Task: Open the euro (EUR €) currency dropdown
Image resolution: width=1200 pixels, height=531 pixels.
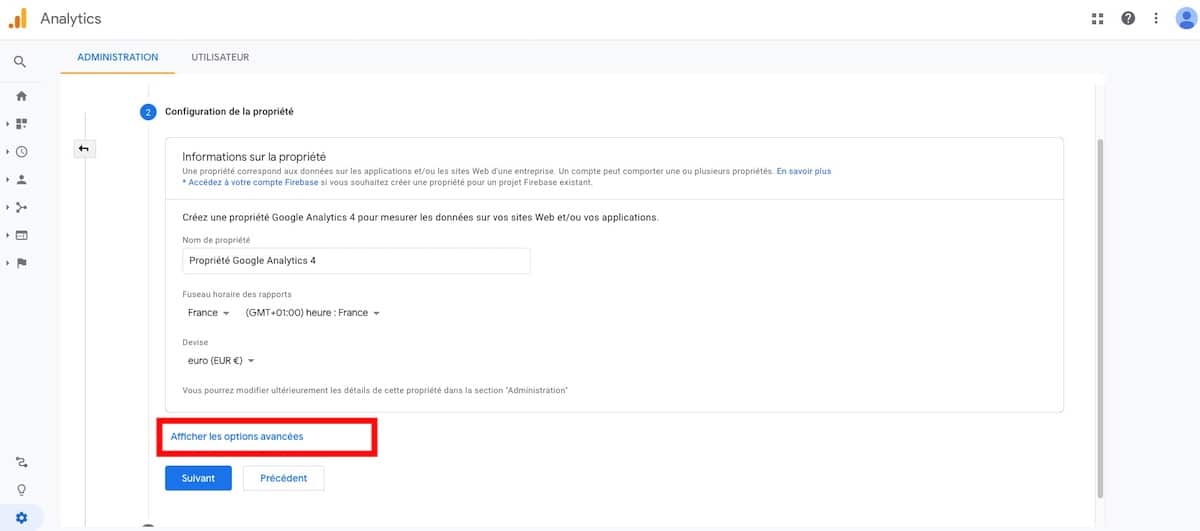Action: tap(221, 361)
